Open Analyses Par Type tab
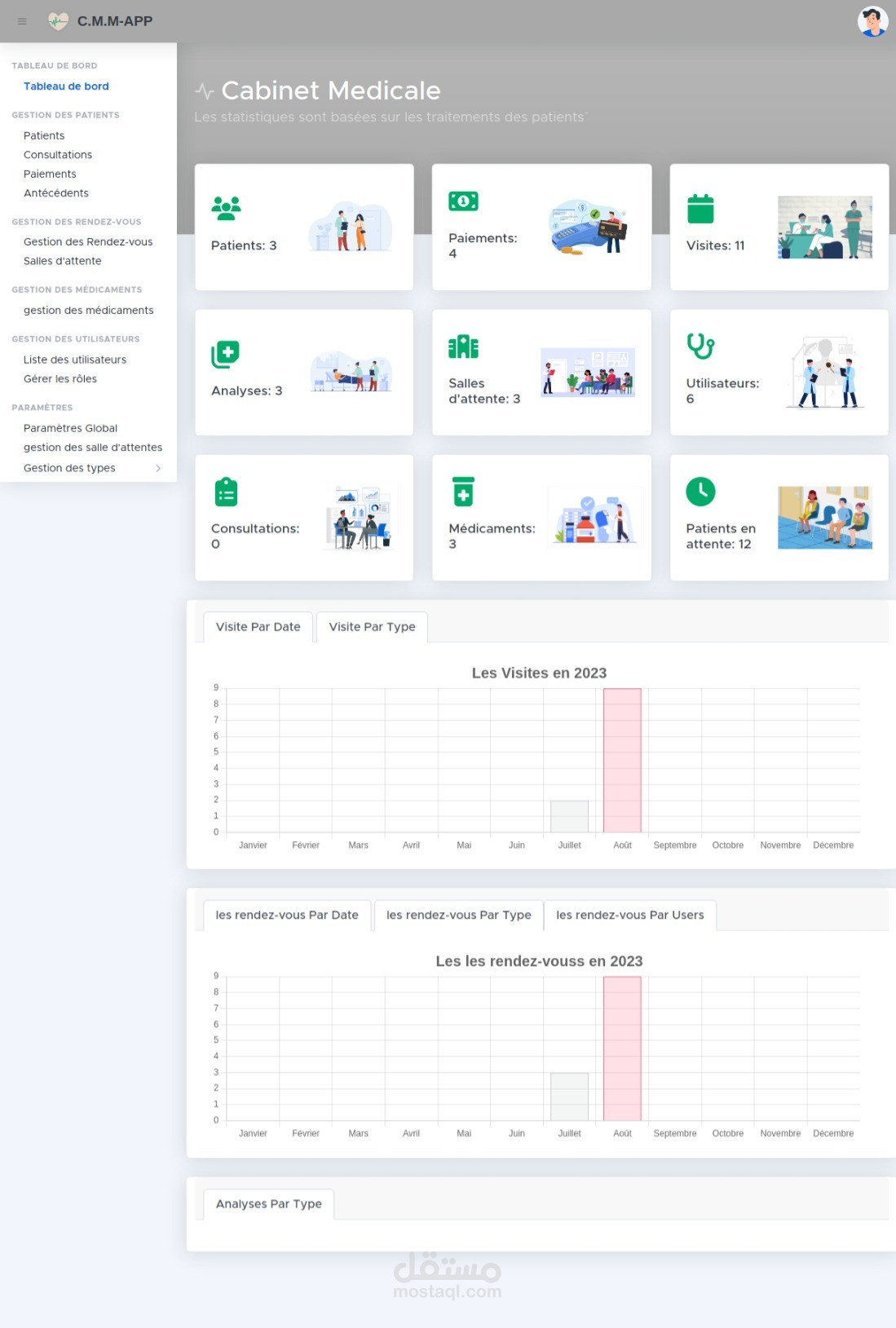Screen dimensions: 896x1328 click(x=269, y=1204)
